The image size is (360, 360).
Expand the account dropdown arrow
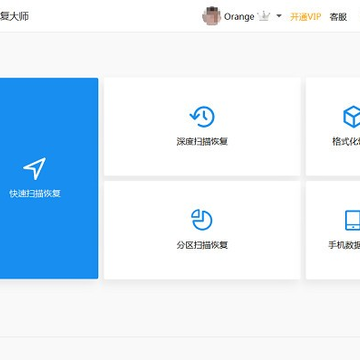tap(279, 16)
